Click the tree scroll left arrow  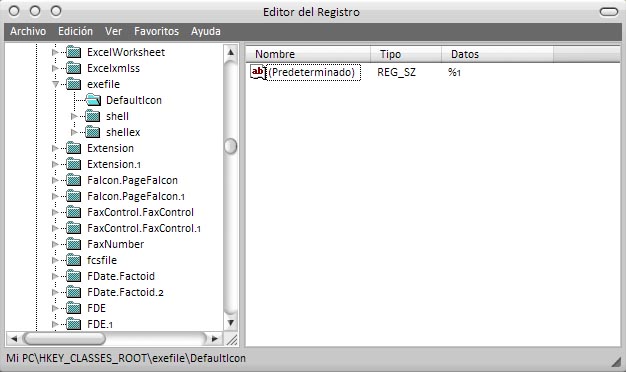(14, 338)
